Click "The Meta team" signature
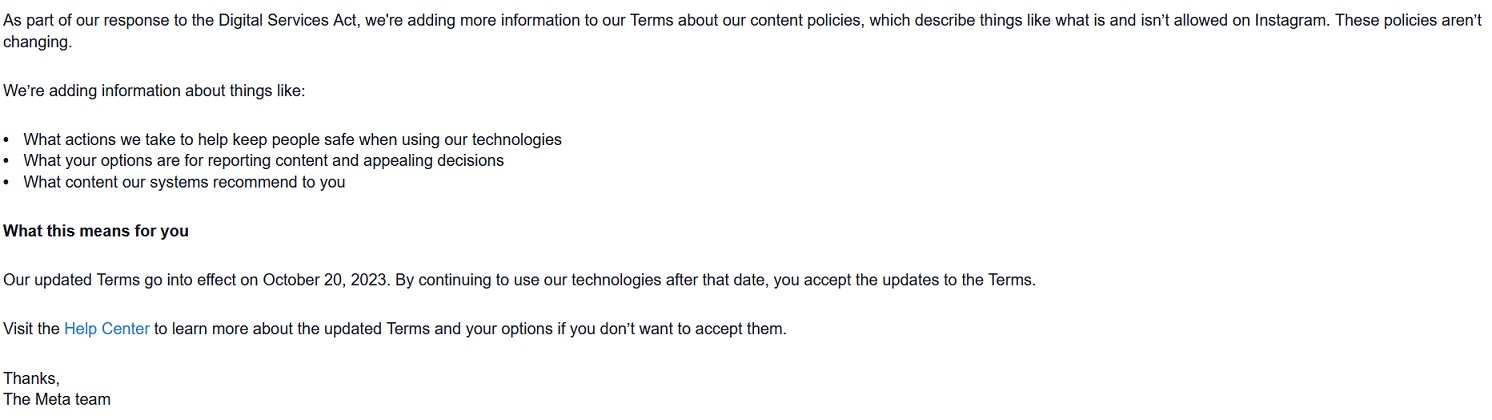 57,399
